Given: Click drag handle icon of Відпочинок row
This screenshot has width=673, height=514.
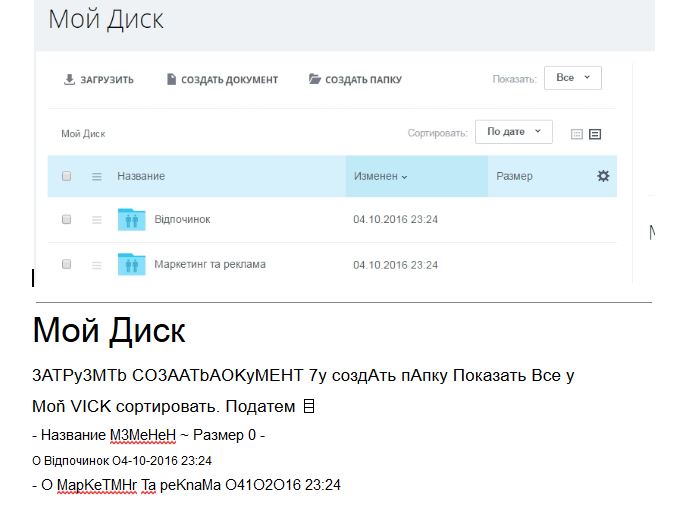Looking at the screenshot, I should tap(97, 219).
